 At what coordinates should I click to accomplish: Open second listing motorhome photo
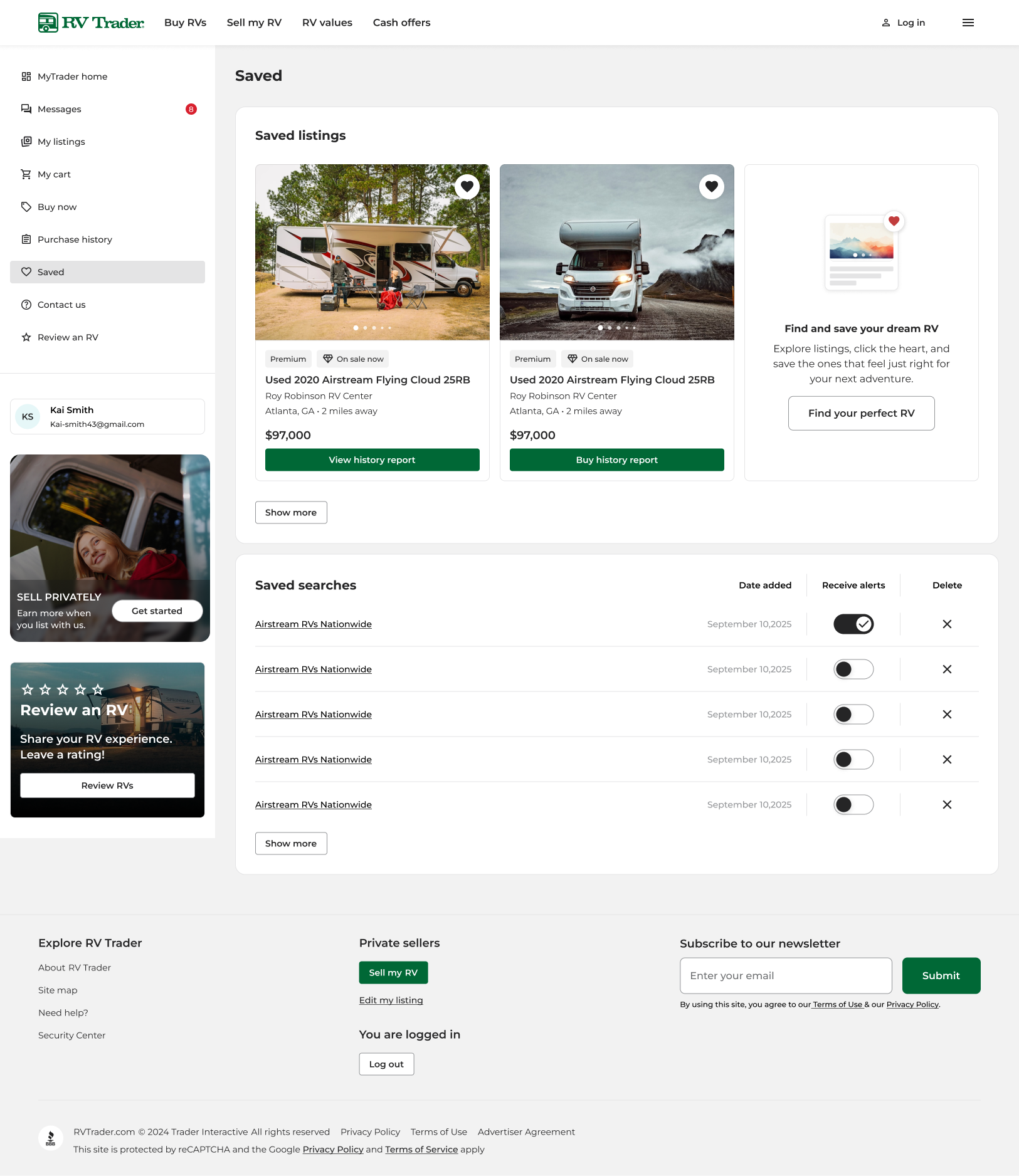[617, 253]
